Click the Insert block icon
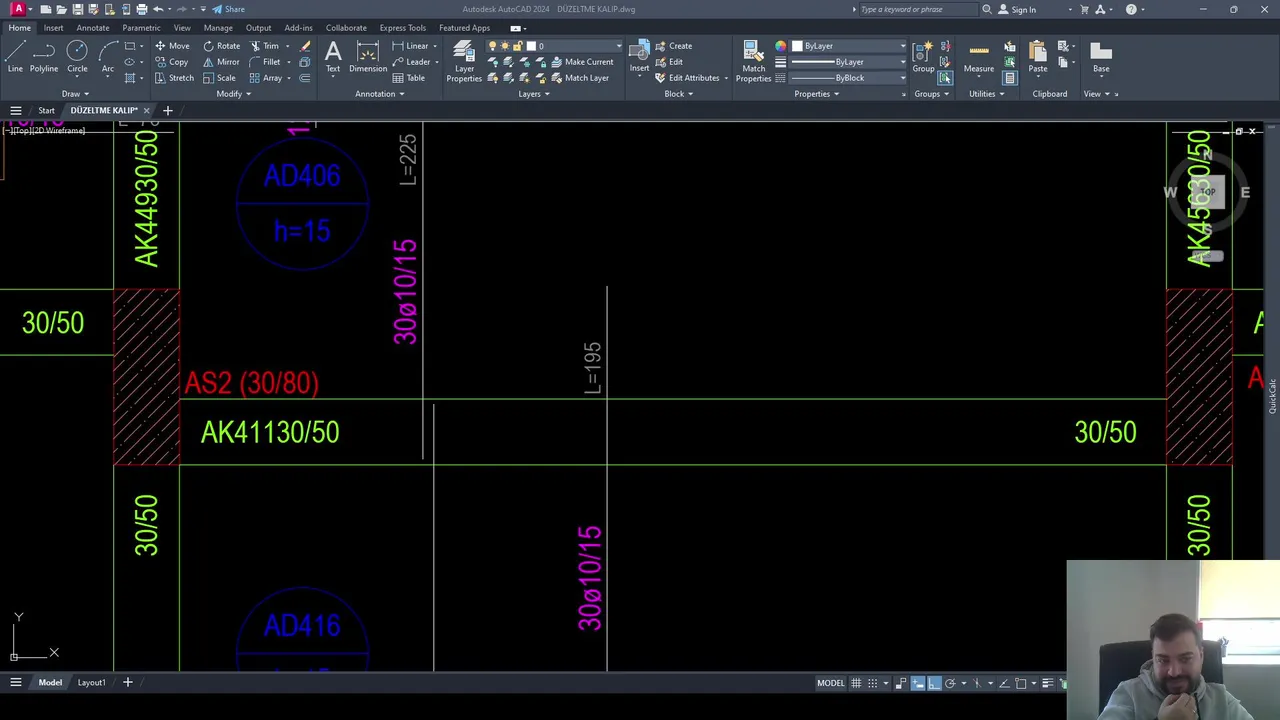The width and height of the screenshot is (1280, 720). [639, 56]
